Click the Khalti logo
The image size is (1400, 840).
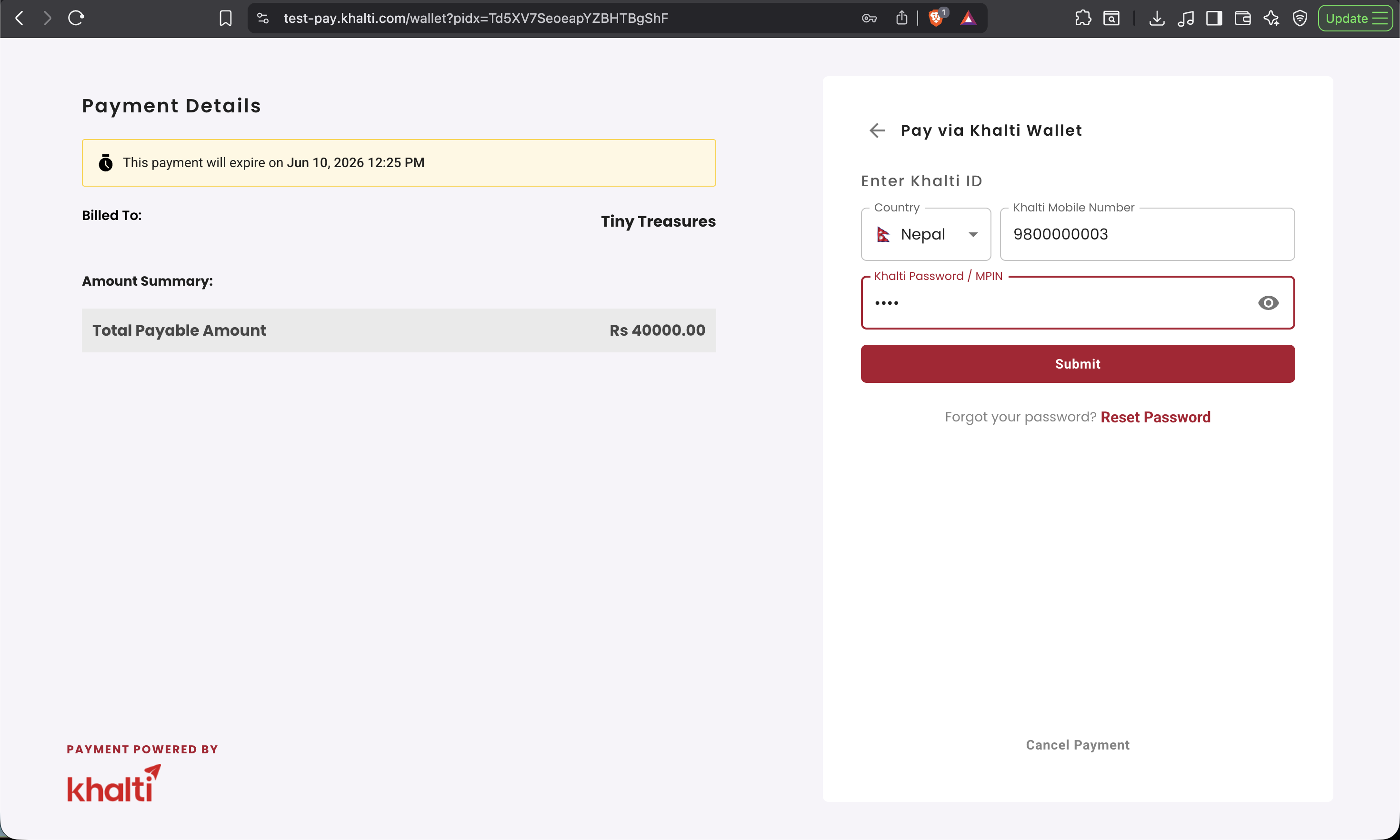(x=114, y=783)
